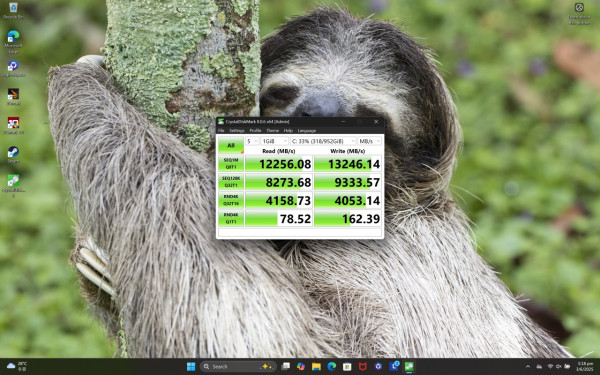The image size is (600, 375).
Task: Run the RND4K Q32T16 test
Action: 231,200
